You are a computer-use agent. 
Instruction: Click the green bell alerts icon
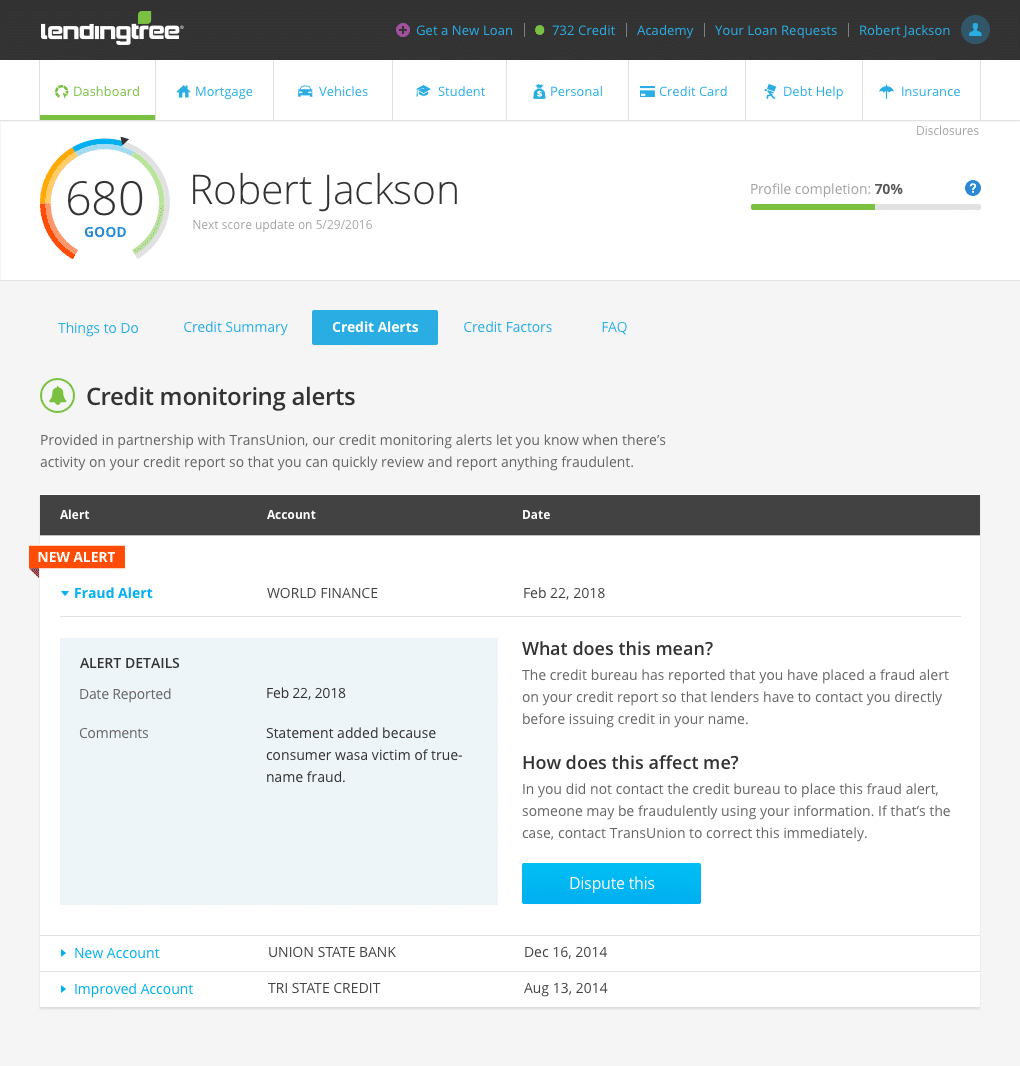58,396
